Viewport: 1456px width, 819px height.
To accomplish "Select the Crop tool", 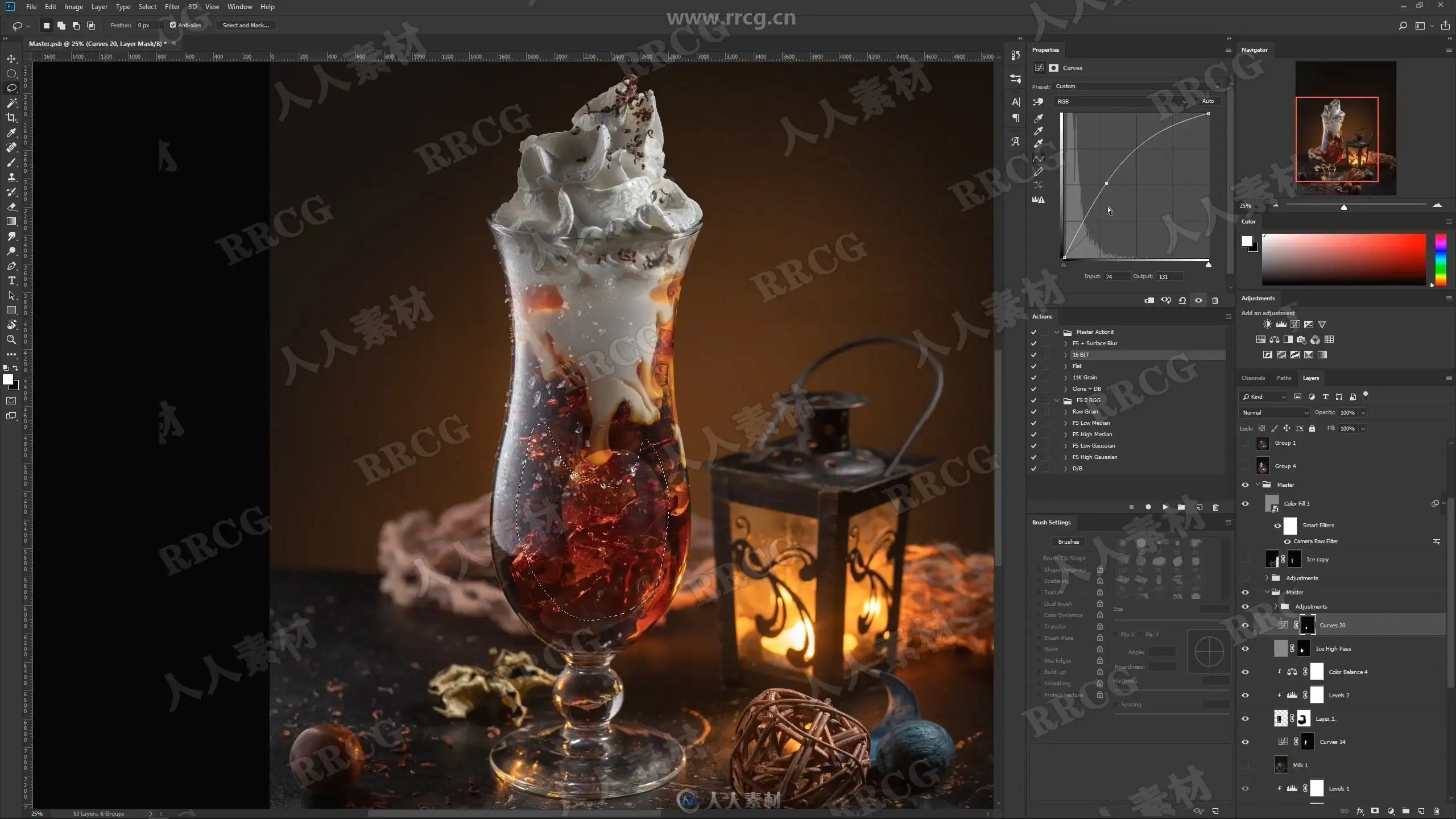I will 11,118.
